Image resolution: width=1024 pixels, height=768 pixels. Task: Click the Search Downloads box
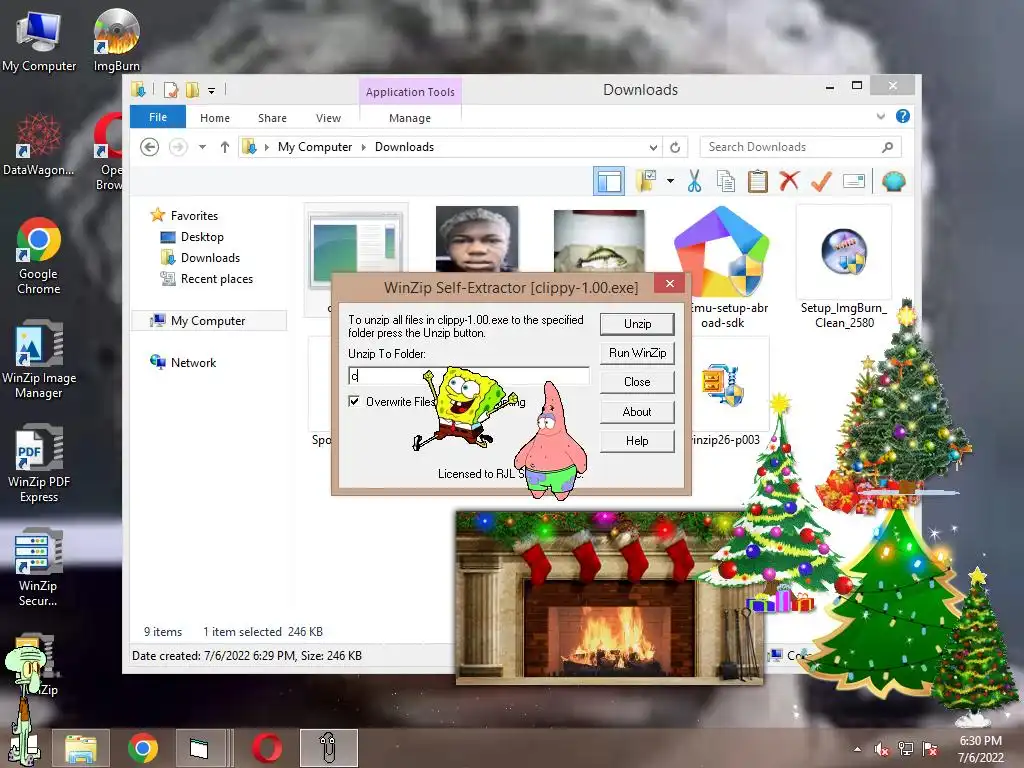(x=800, y=148)
